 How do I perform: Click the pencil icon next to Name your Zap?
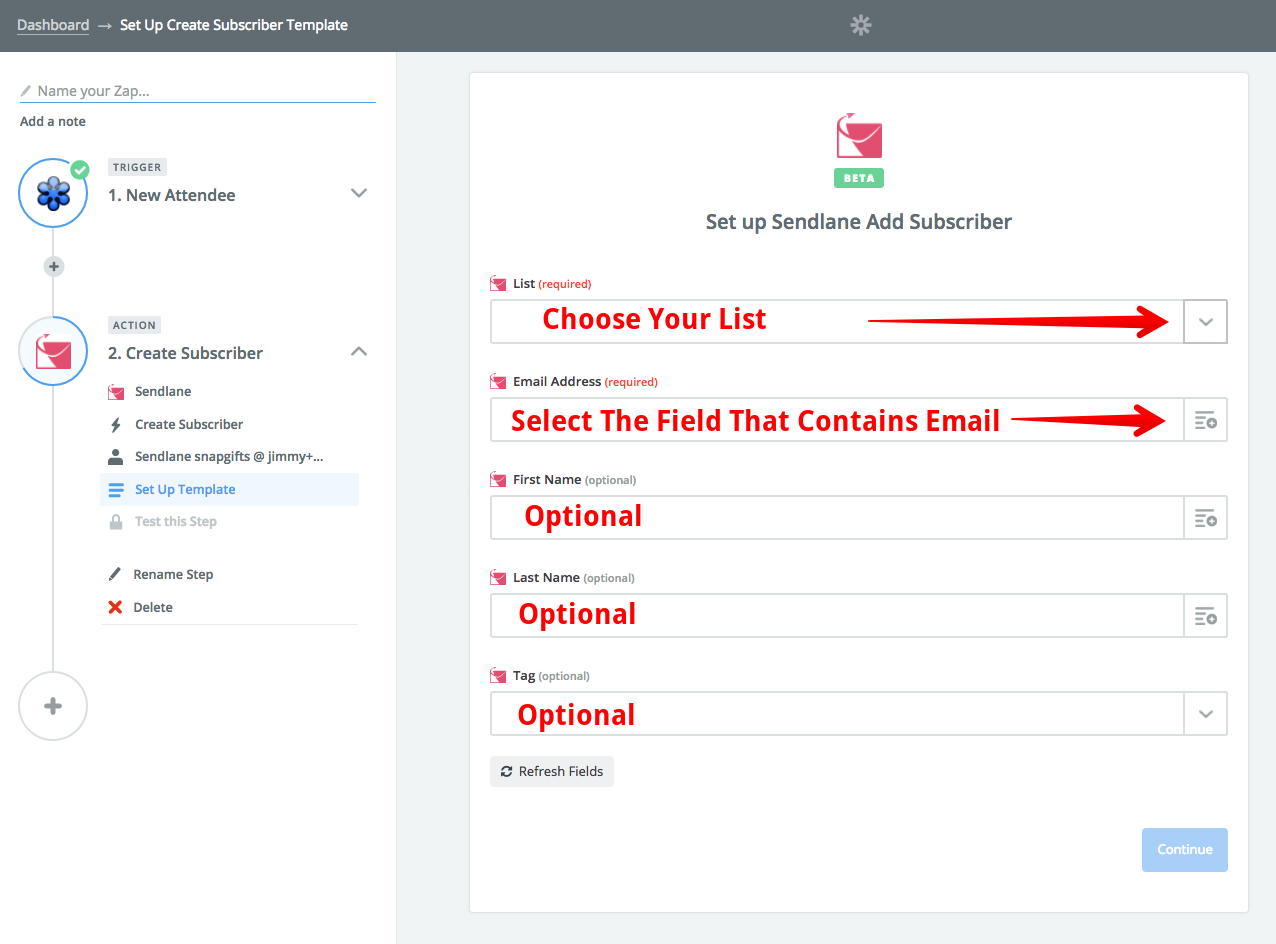tap(26, 91)
